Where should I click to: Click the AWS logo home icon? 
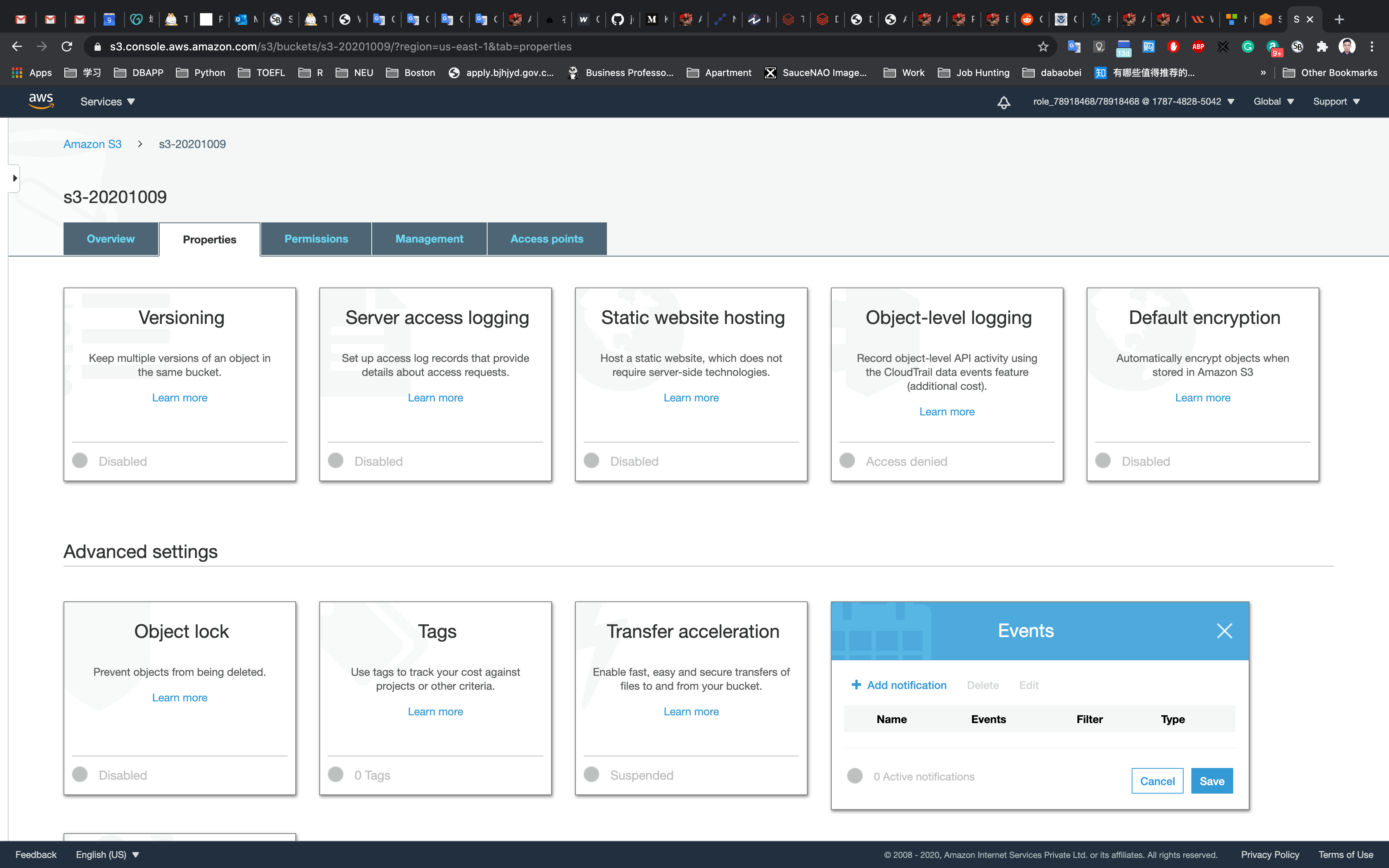pos(41,101)
